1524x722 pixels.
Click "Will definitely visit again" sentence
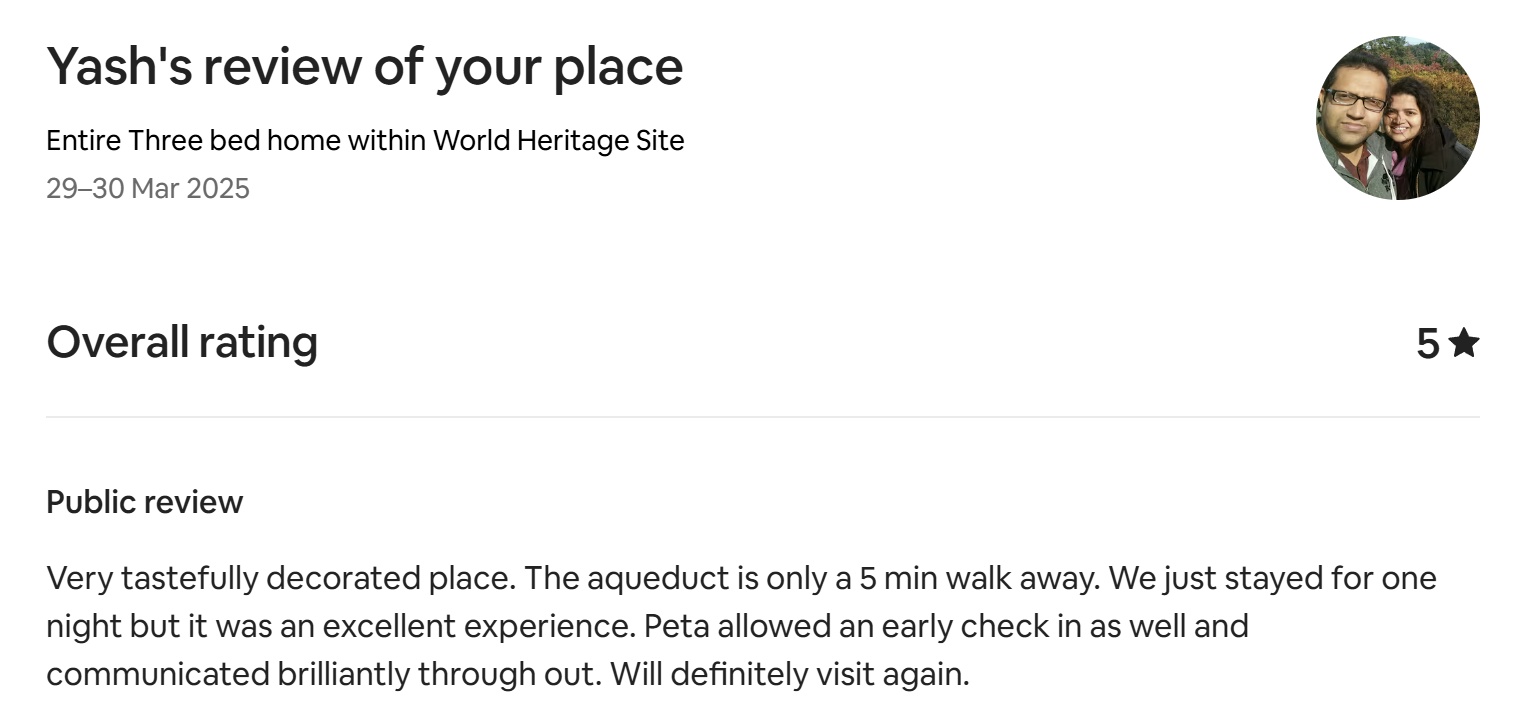(x=790, y=674)
